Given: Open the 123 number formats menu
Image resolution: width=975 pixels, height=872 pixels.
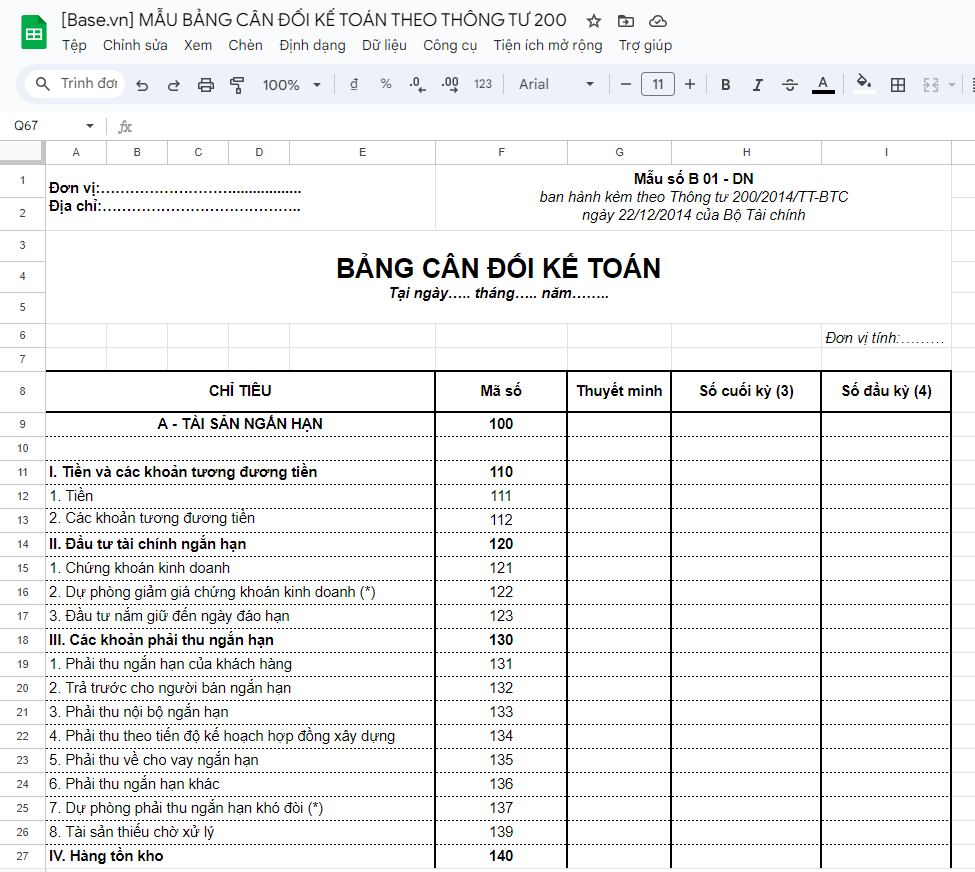Looking at the screenshot, I should [483, 84].
